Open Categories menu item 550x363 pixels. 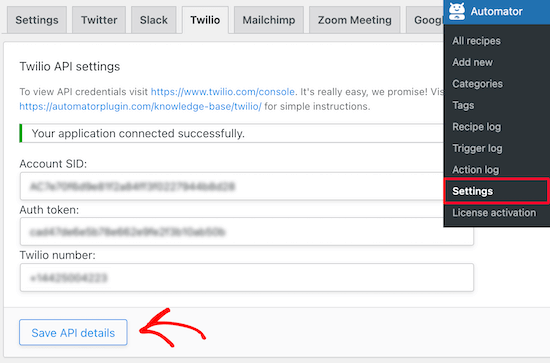[x=477, y=84]
